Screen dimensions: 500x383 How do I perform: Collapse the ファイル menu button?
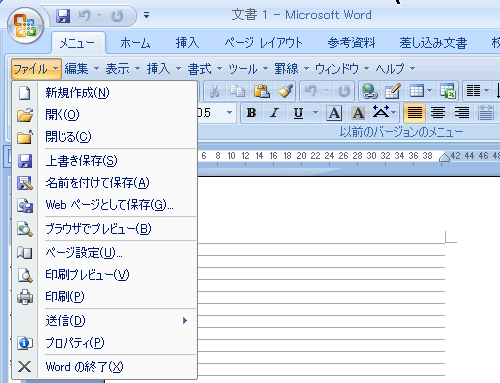coord(36,69)
